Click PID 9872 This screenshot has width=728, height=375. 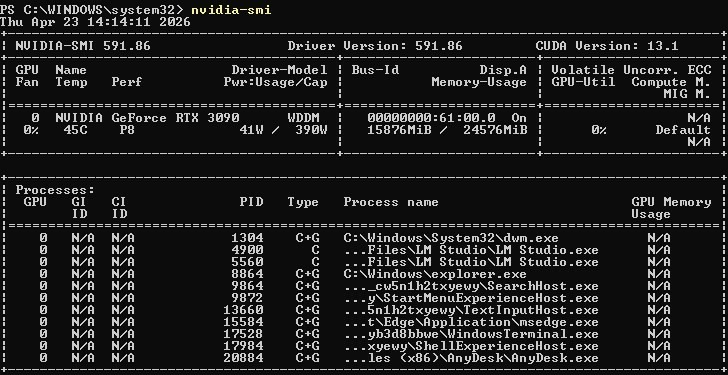coord(247,298)
